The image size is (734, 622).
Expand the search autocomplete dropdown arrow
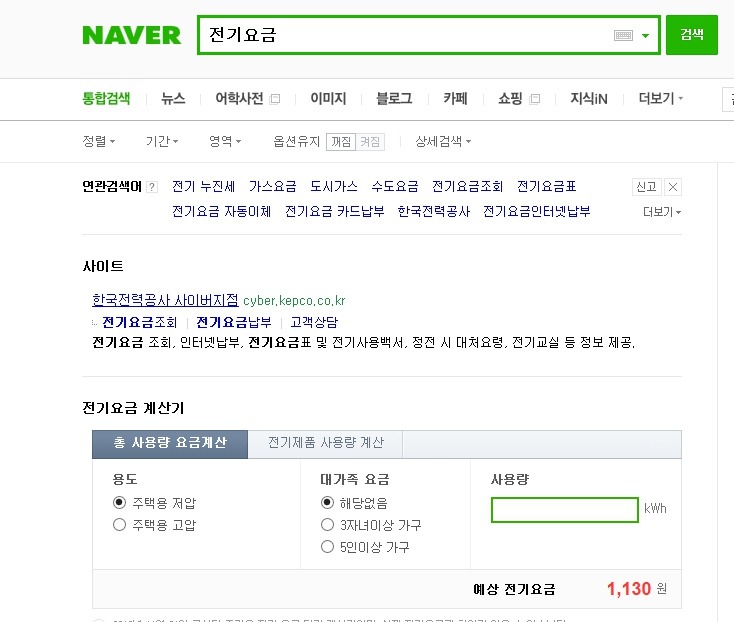pyautogui.click(x=647, y=35)
